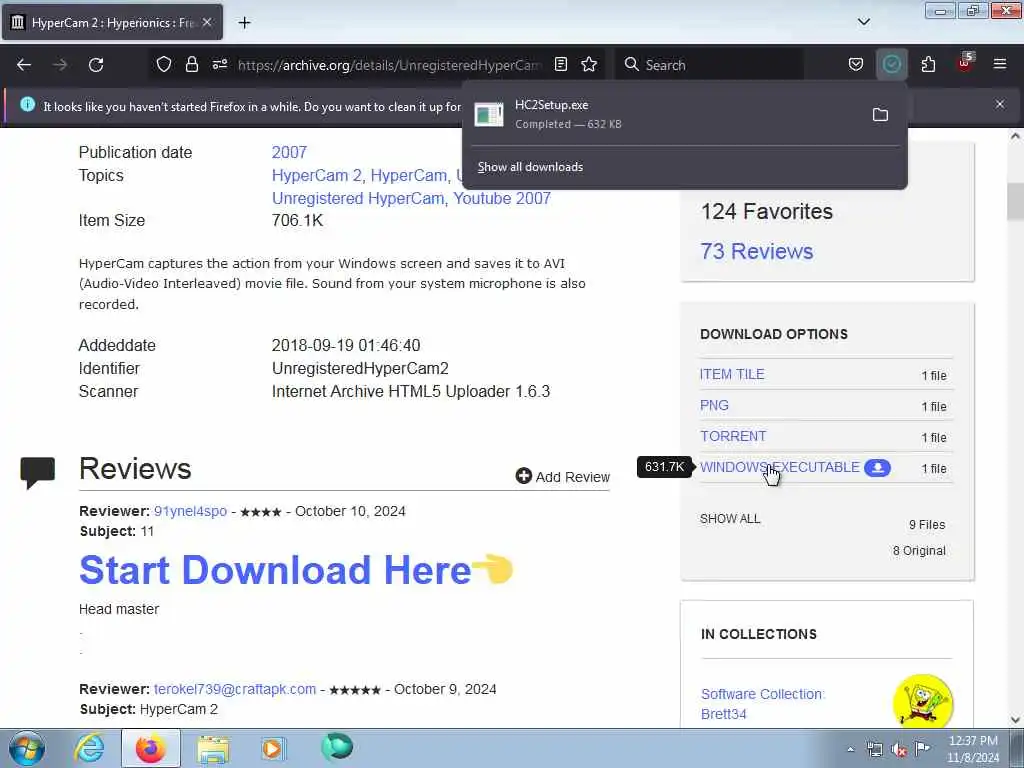The width and height of the screenshot is (1024, 768).
Task: Open the Software Collection: Brett34 link
Action: pyautogui.click(x=763, y=704)
